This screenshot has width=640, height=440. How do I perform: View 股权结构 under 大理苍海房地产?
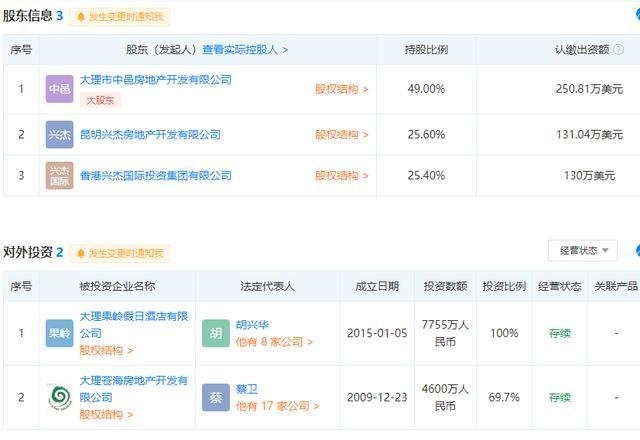[106, 415]
